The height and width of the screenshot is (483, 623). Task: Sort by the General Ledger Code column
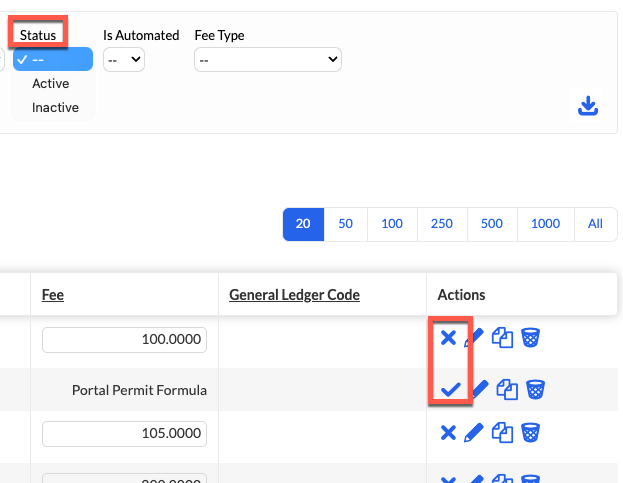pos(294,295)
